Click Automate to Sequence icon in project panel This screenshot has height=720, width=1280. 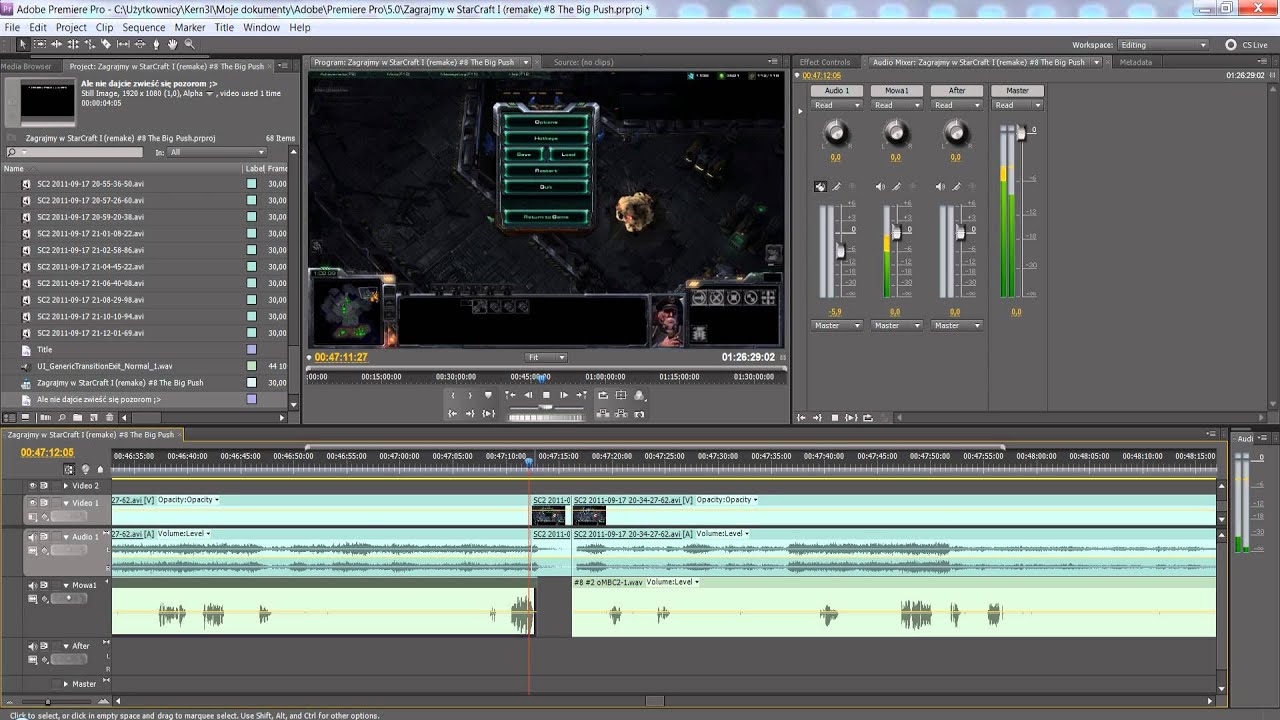[x=45, y=417]
